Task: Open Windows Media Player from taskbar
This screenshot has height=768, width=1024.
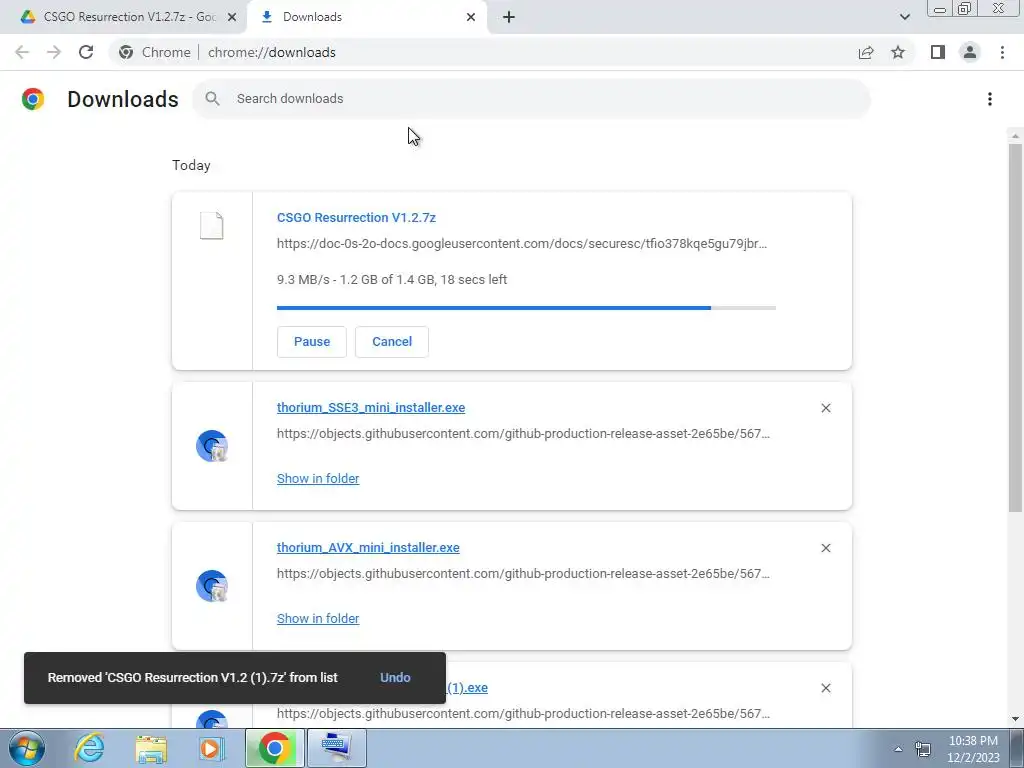Action: tap(211, 748)
